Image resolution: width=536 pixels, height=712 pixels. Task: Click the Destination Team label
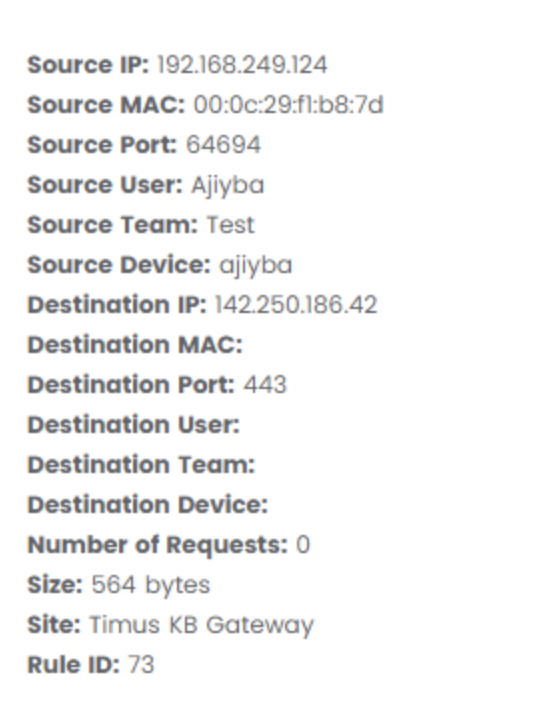pyautogui.click(x=141, y=465)
